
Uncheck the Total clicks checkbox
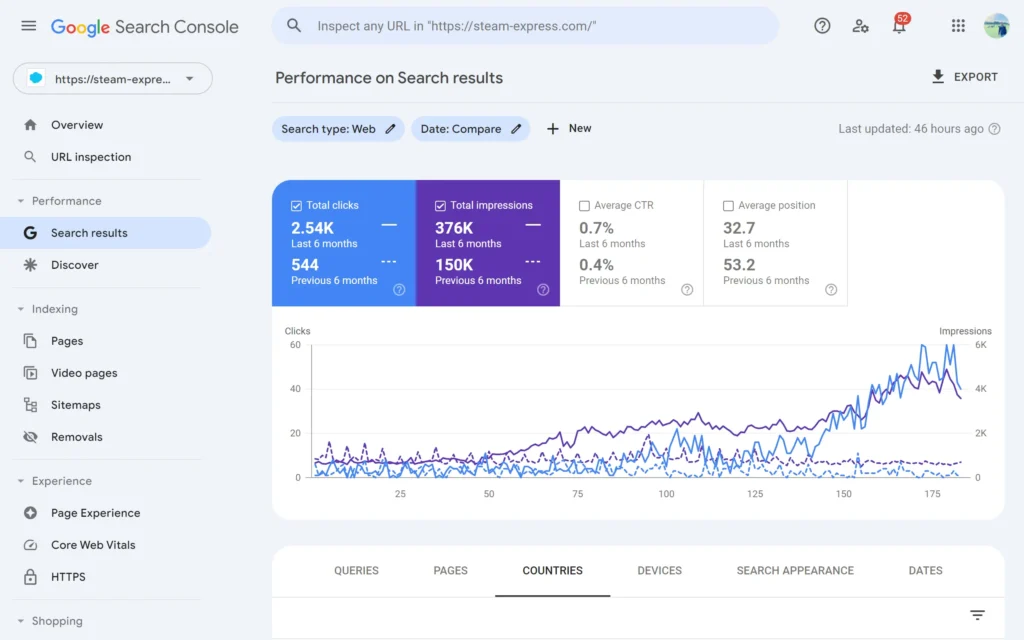point(296,205)
